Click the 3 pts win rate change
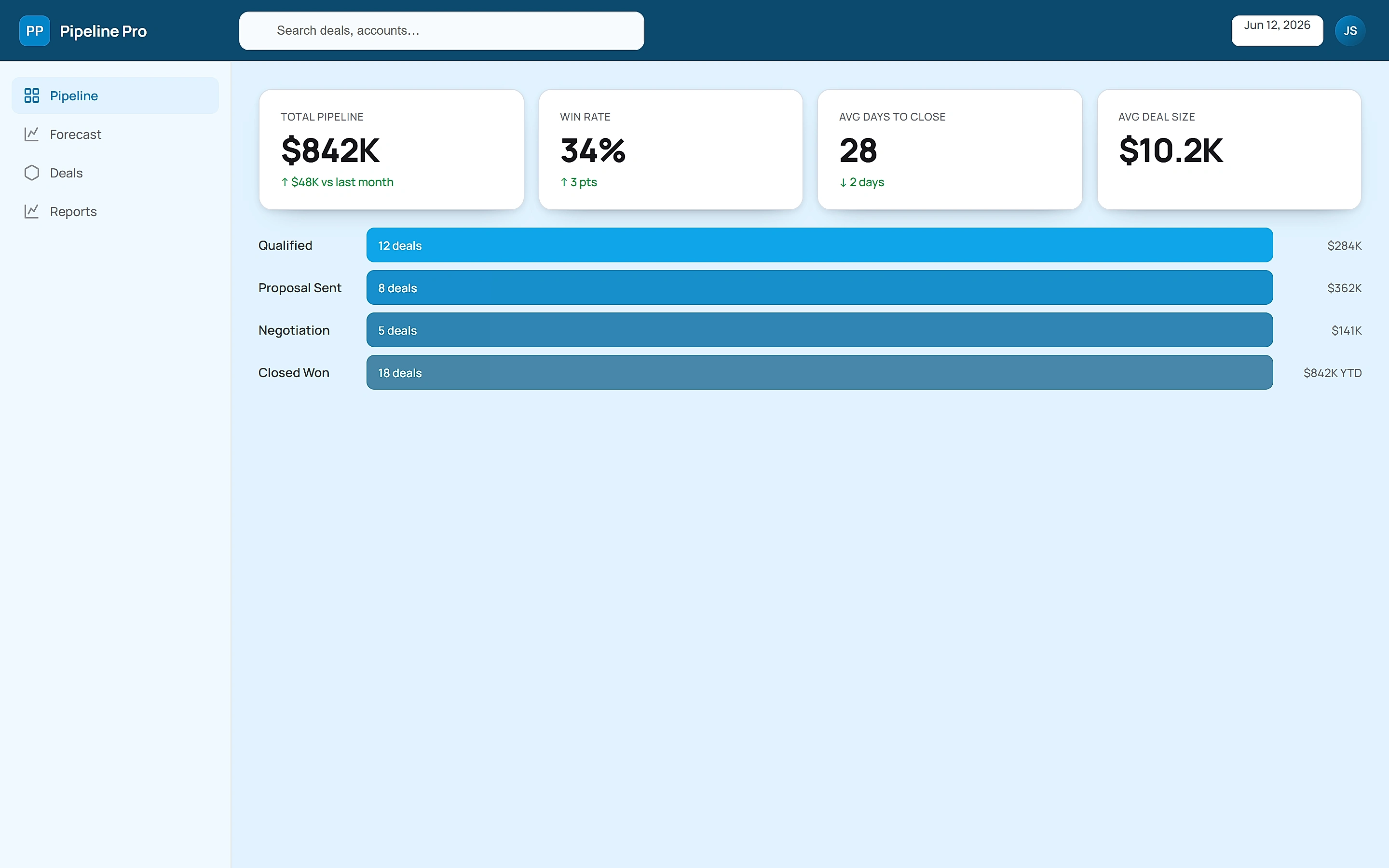Viewport: 1389px width, 868px height. pos(579,182)
